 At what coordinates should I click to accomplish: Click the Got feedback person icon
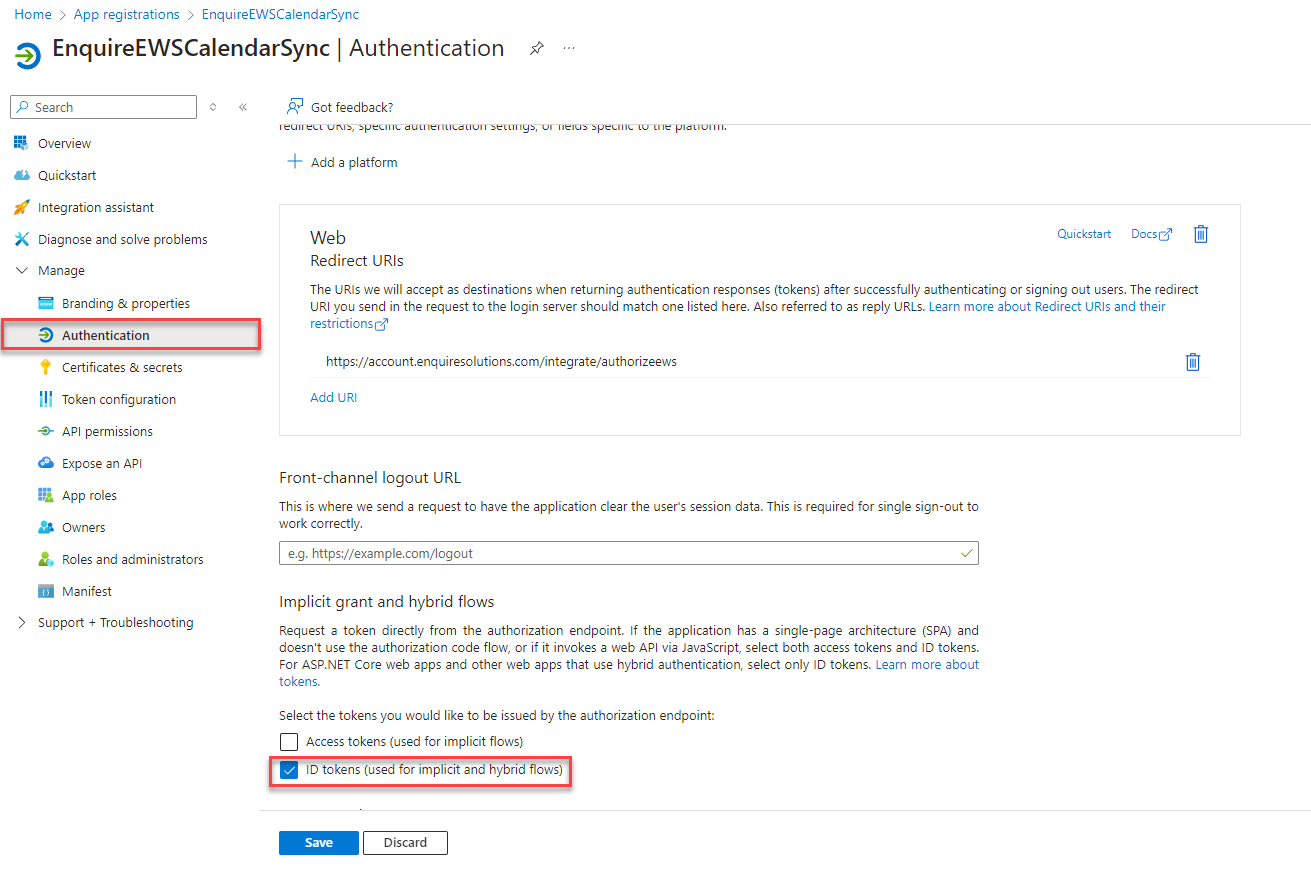click(x=295, y=106)
